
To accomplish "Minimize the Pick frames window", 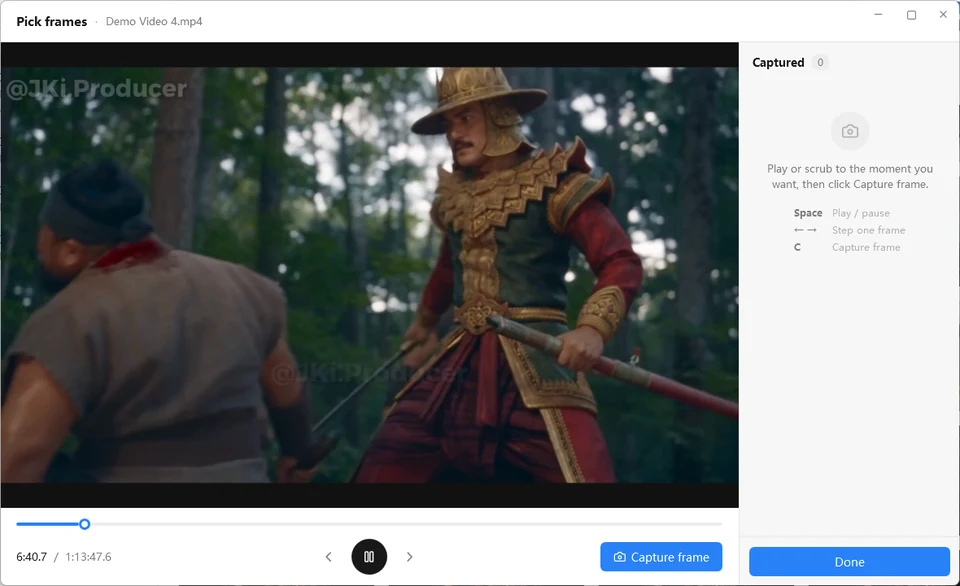I will (878, 15).
